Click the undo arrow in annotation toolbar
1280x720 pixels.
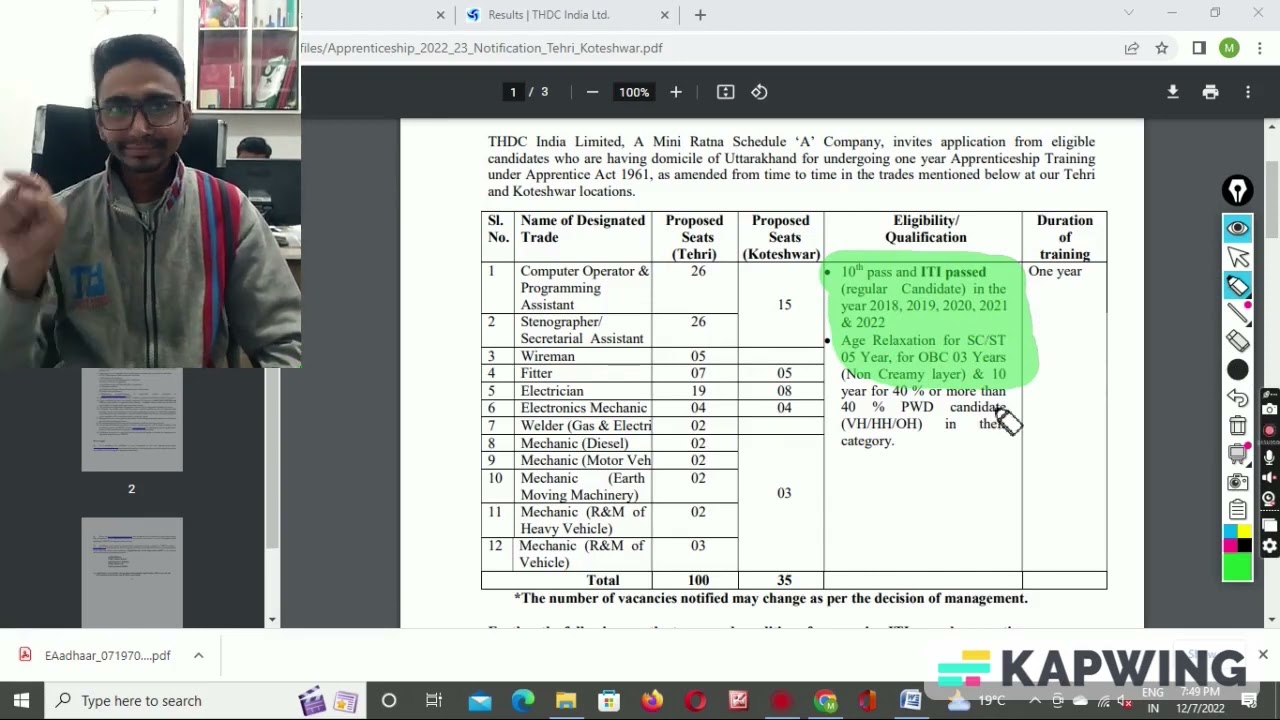(1238, 398)
